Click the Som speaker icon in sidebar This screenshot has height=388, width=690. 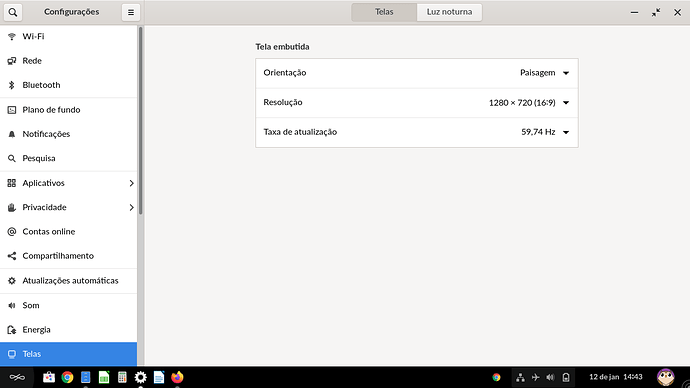[x=12, y=305]
